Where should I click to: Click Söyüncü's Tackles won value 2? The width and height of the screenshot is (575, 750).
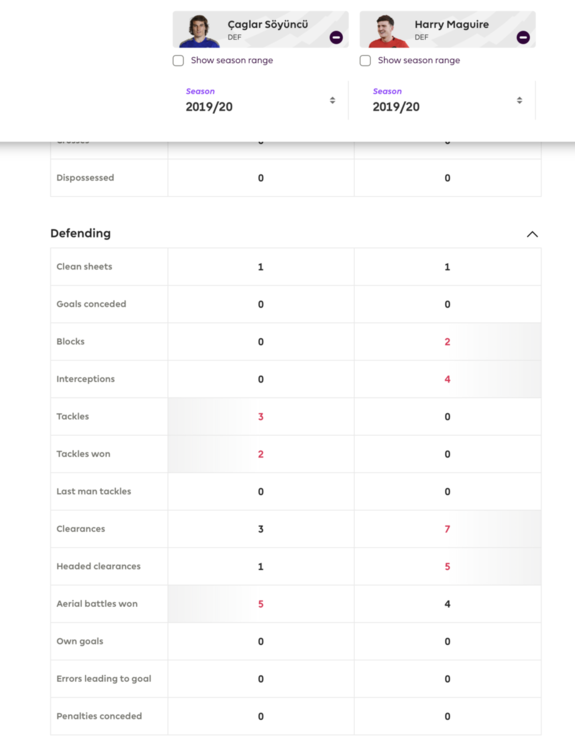(261, 454)
